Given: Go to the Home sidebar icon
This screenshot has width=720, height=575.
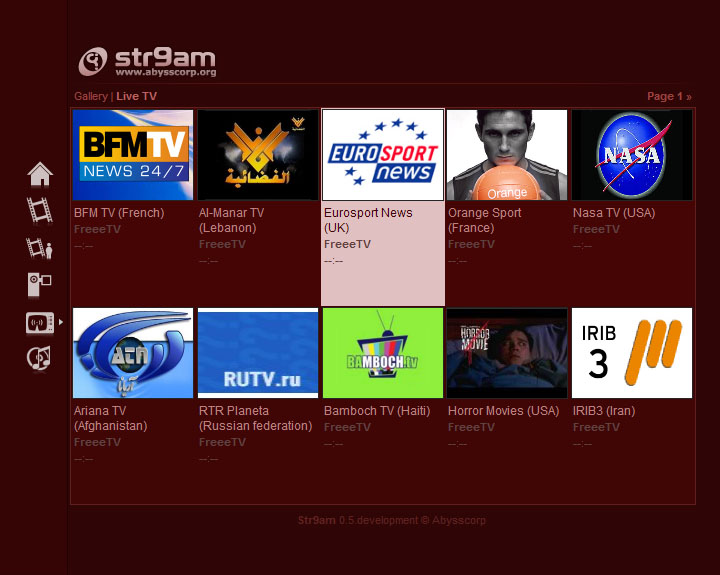Looking at the screenshot, I should 40,174.
